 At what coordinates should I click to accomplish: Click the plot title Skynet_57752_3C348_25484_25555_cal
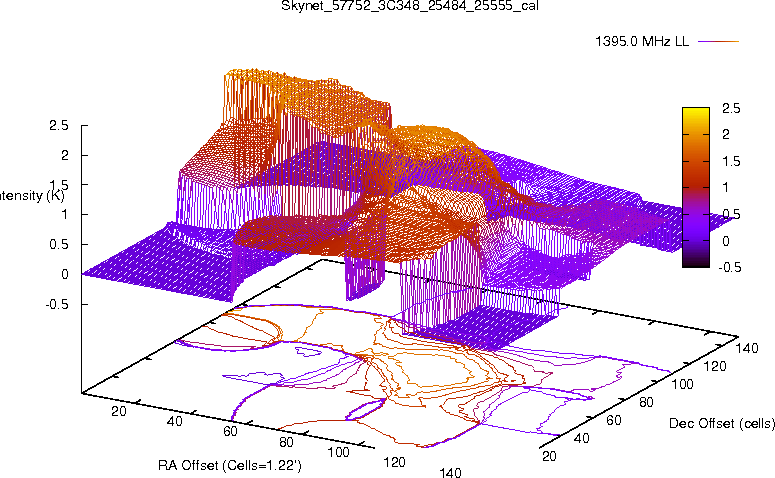(410, 6)
